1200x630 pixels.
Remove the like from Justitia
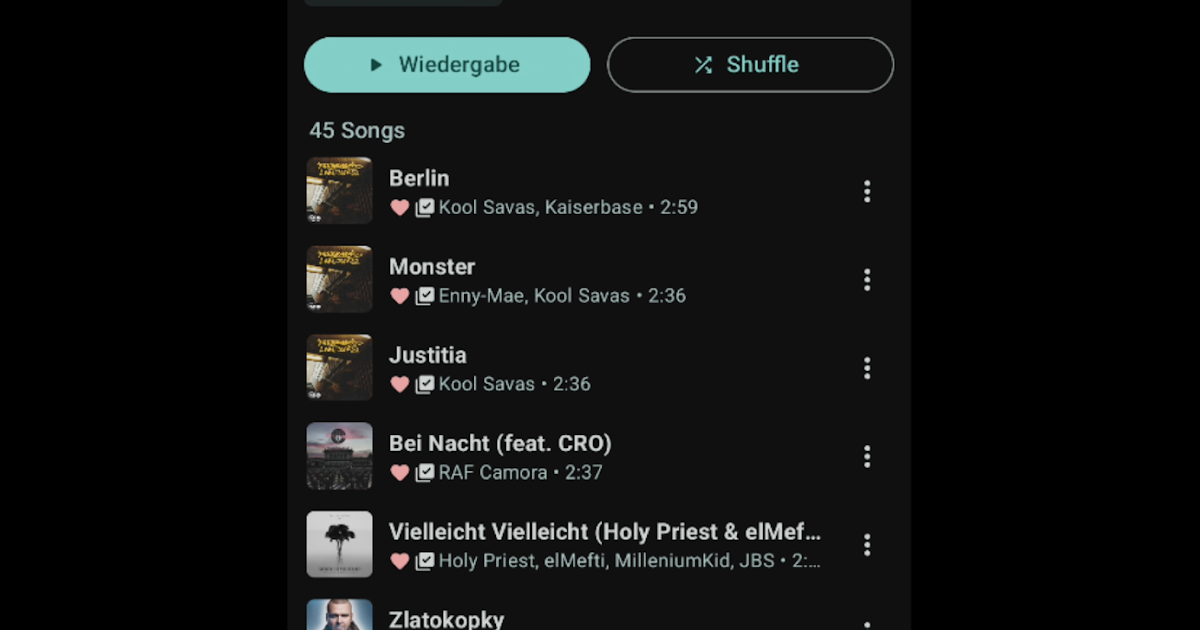pos(399,384)
